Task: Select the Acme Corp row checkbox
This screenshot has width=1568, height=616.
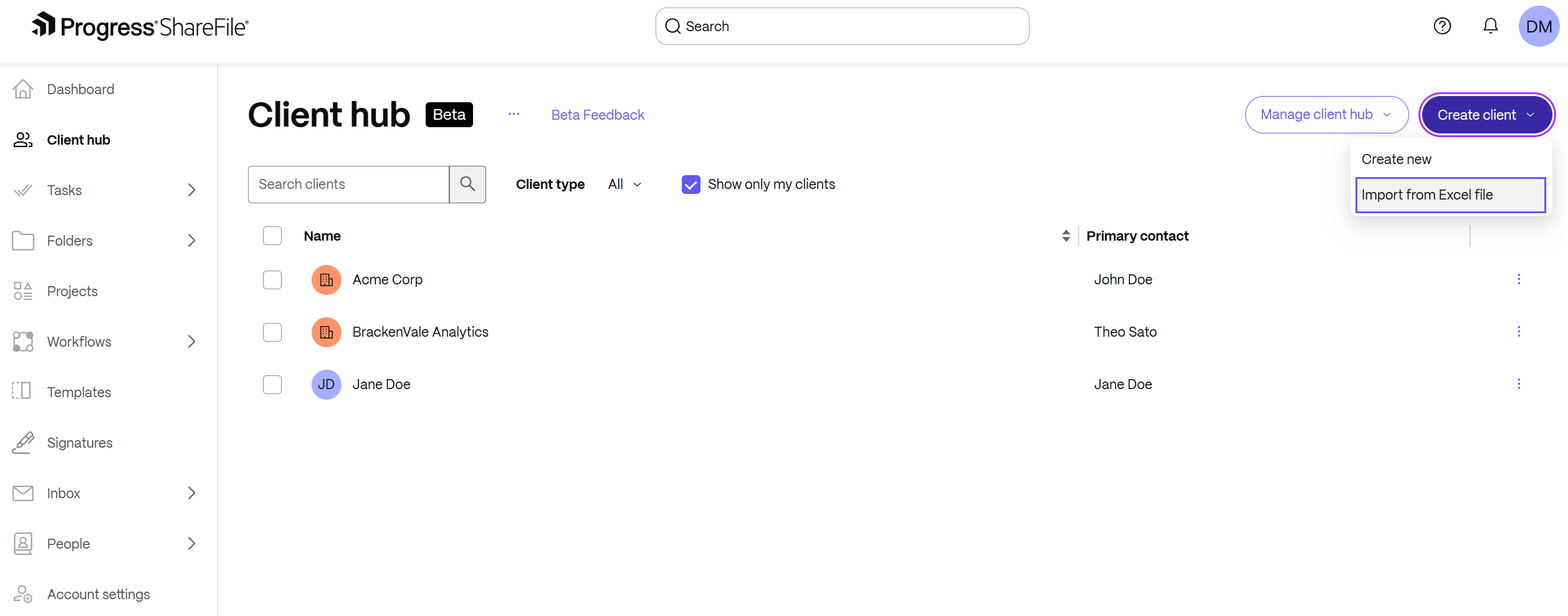Action: tap(272, 280)
